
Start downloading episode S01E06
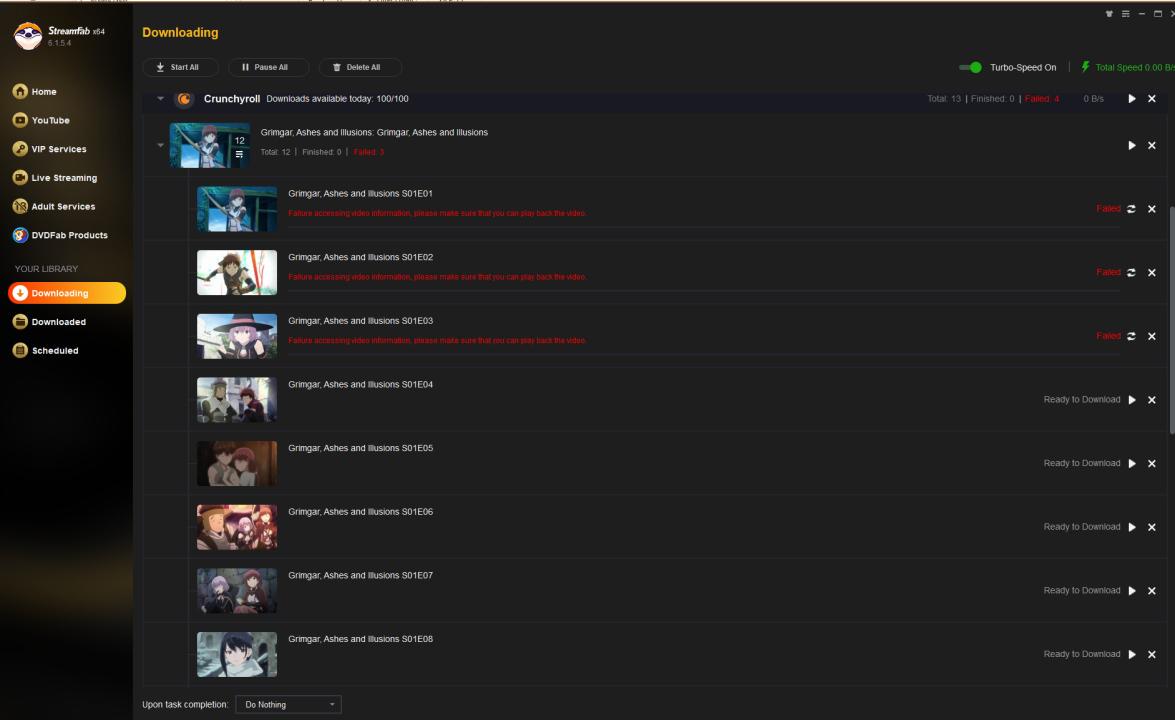pyautogui.click(x=1132, y=527)
